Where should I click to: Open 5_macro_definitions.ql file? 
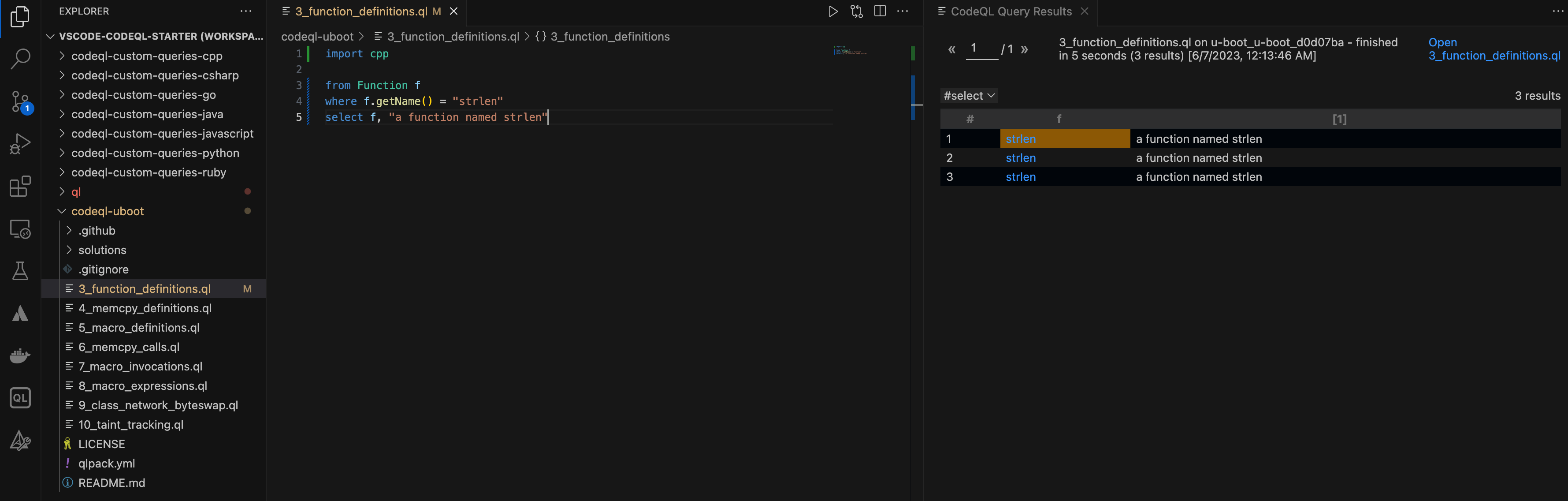pos(139,328)
